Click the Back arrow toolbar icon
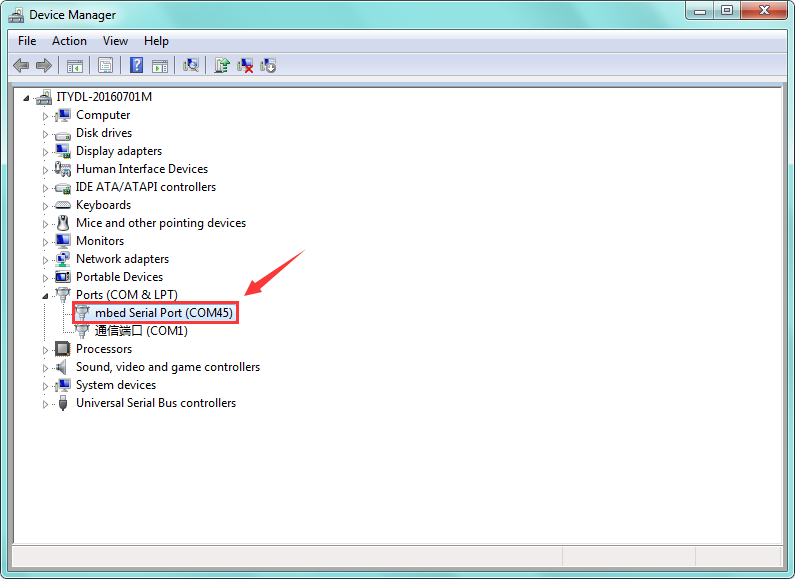The height and width of the screenshot is (579, 795). (21, 65)
